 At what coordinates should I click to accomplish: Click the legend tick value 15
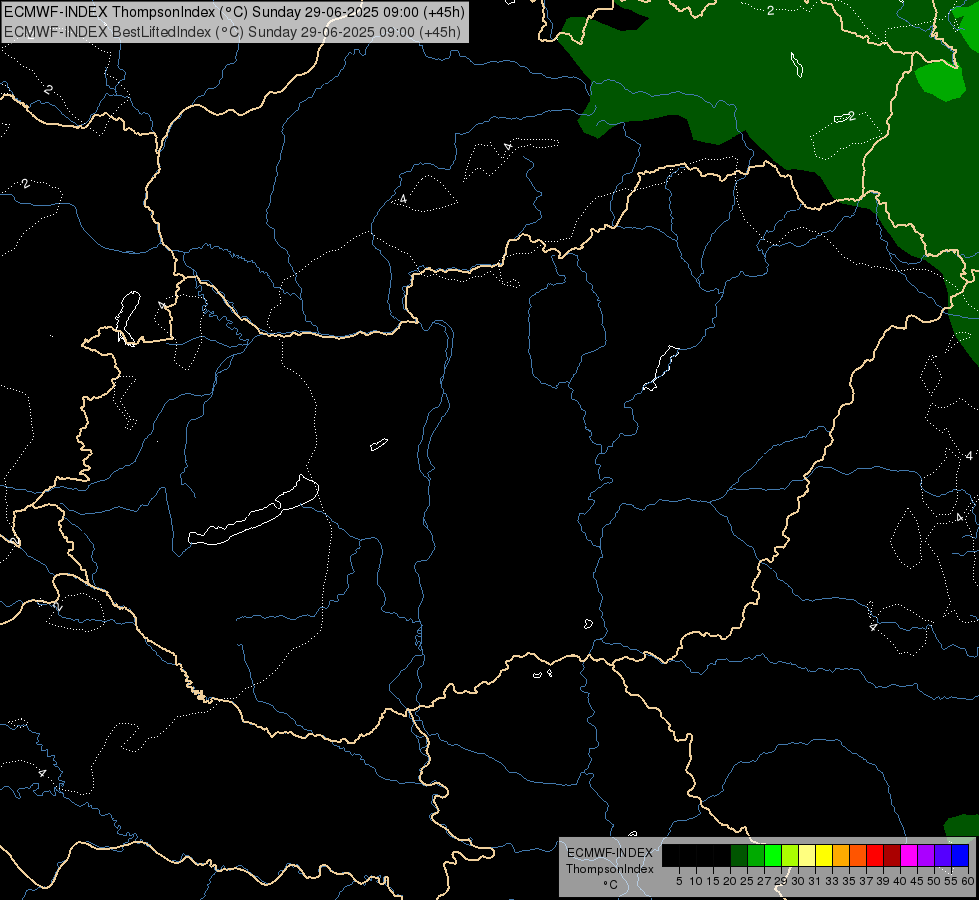[714, 881]
